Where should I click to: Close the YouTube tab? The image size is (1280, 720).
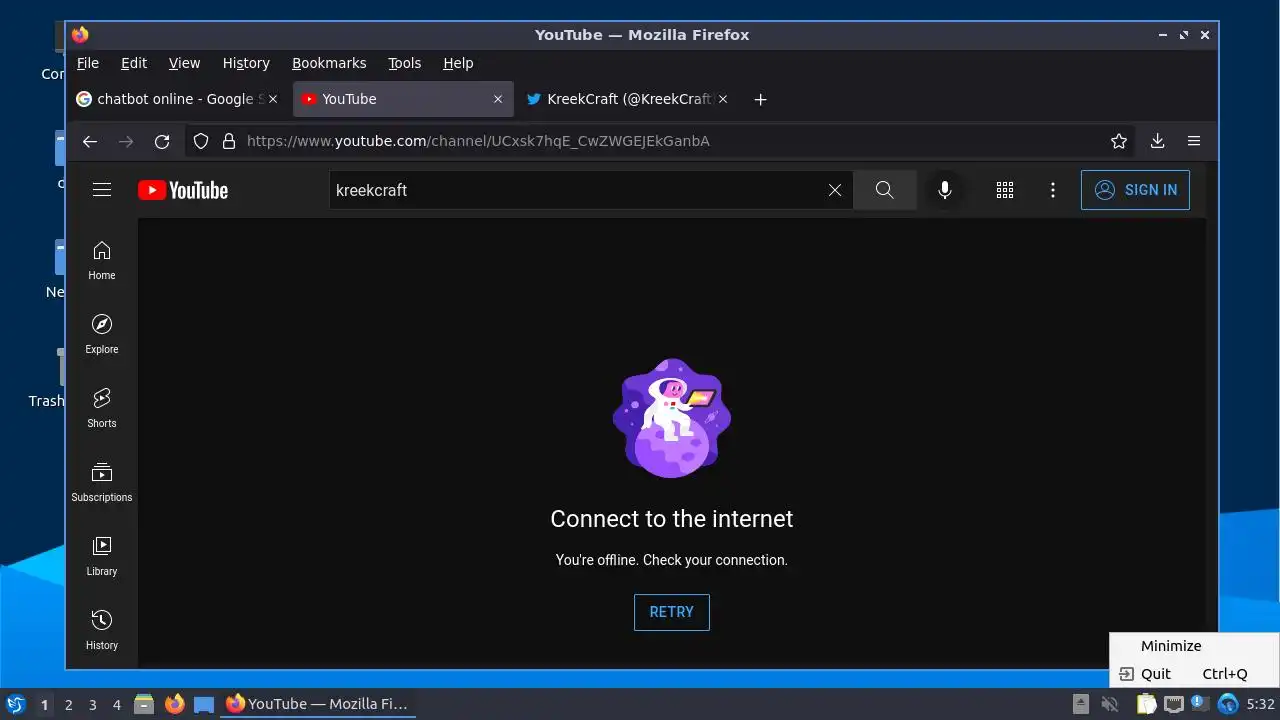pos(498,99)
